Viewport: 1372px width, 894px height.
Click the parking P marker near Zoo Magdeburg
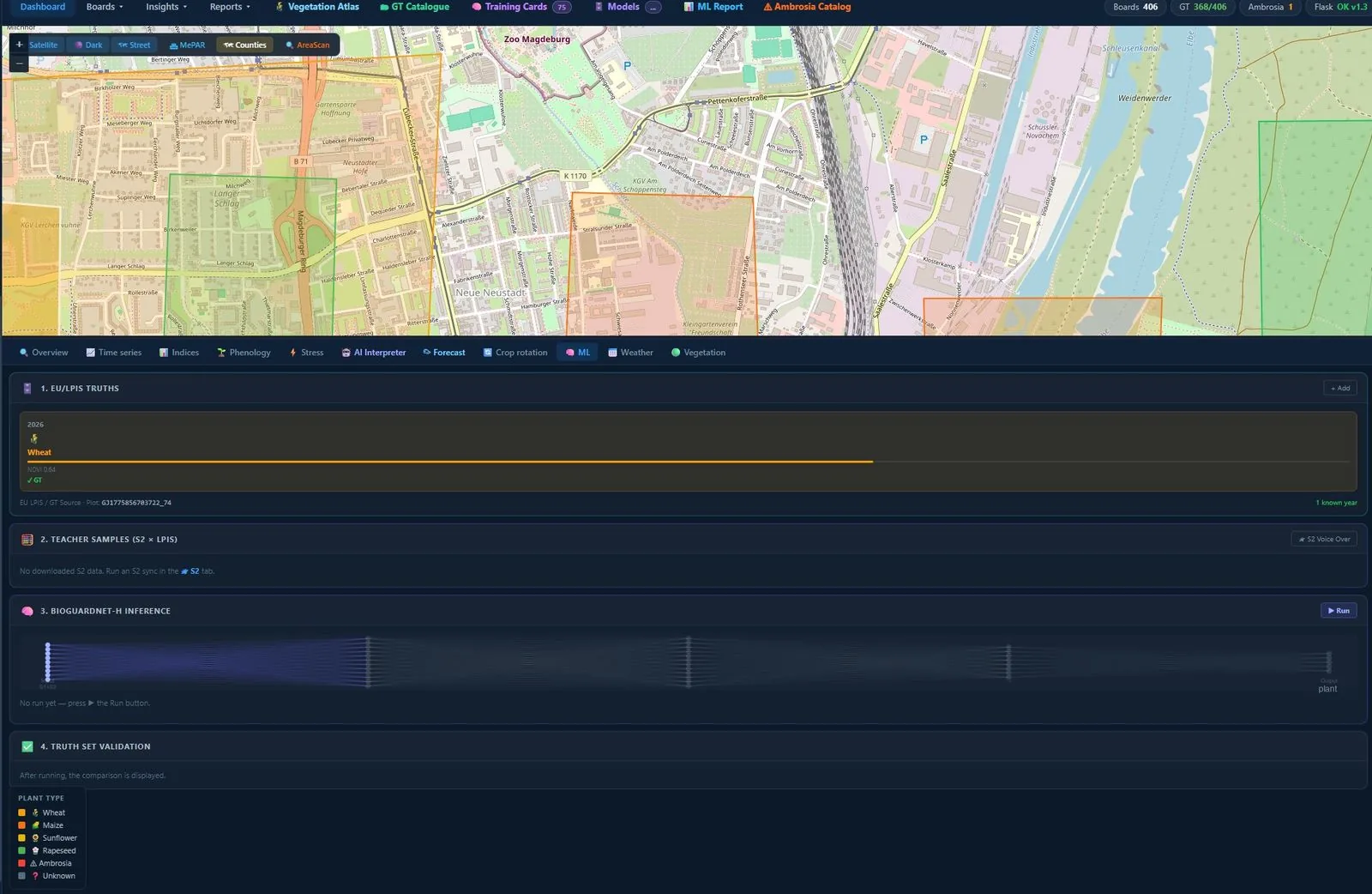point(627,65)
